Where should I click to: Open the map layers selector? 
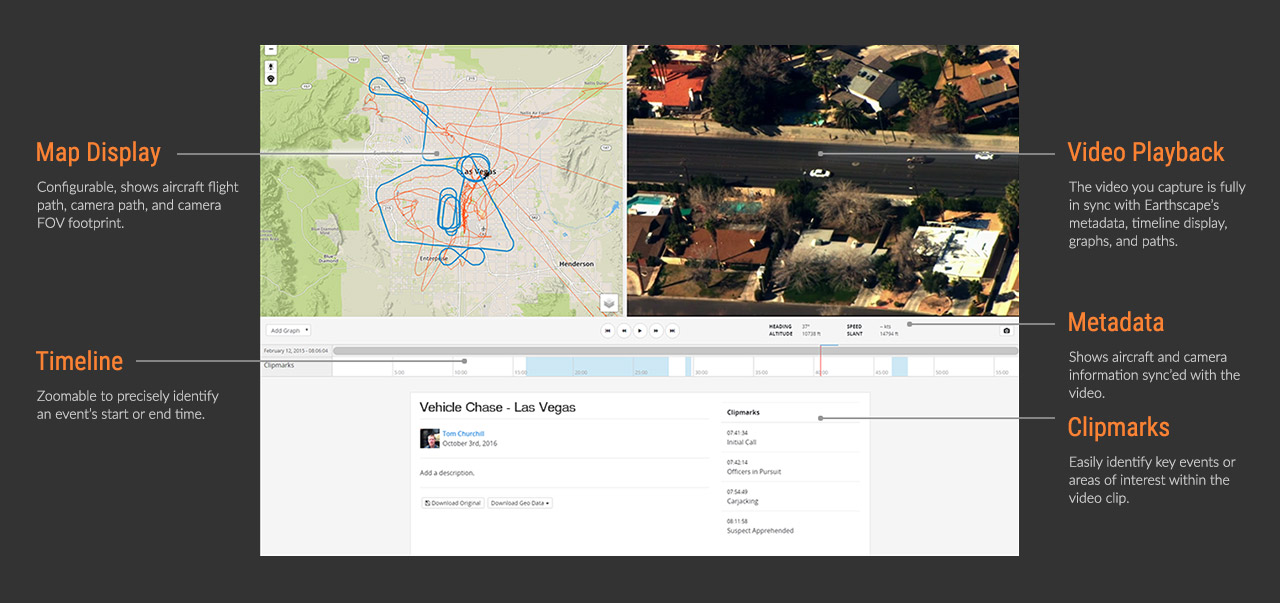click(x=609, y=303)
